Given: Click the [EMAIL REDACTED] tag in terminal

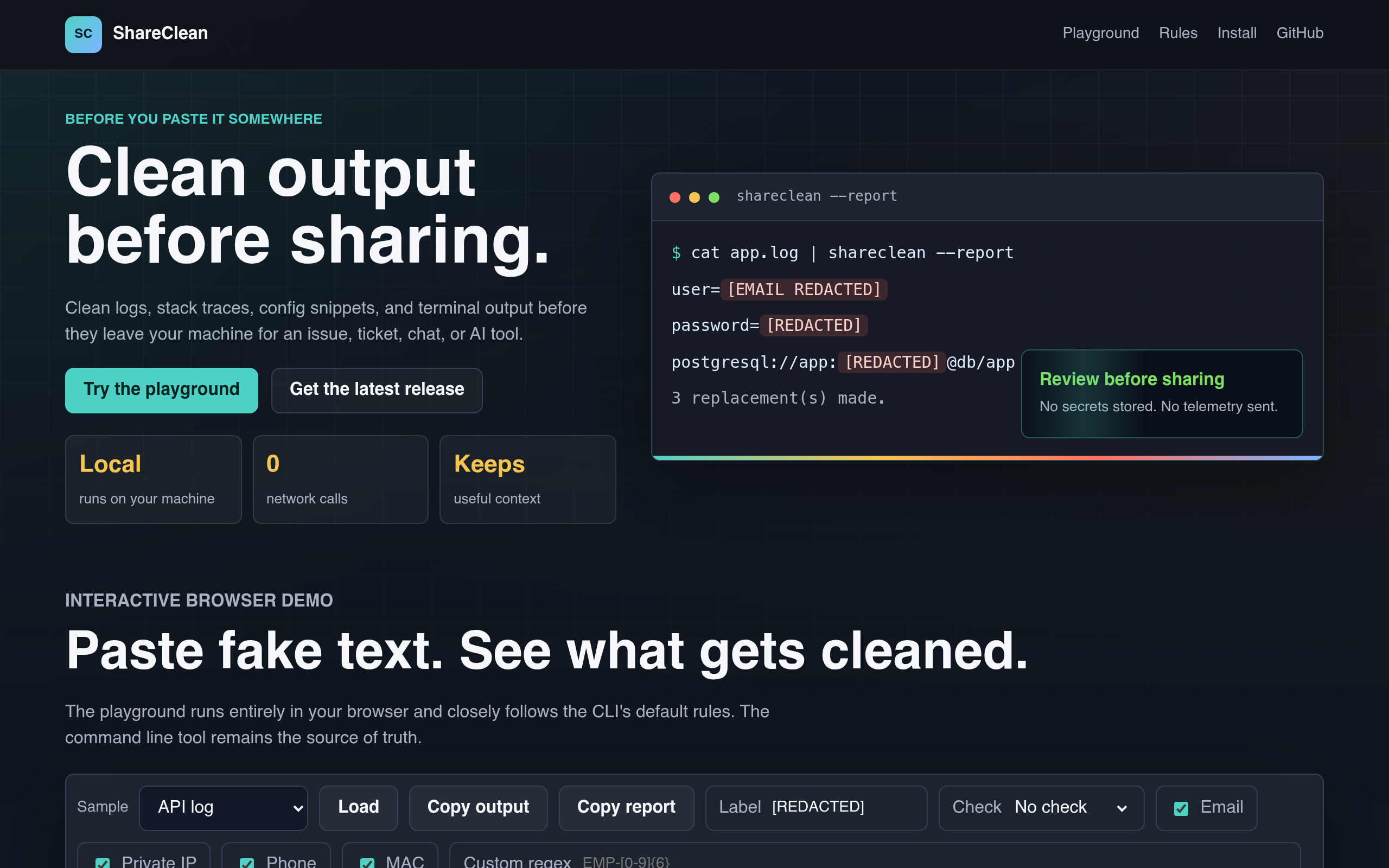Looking at the screenshot, I should (804, 289).
